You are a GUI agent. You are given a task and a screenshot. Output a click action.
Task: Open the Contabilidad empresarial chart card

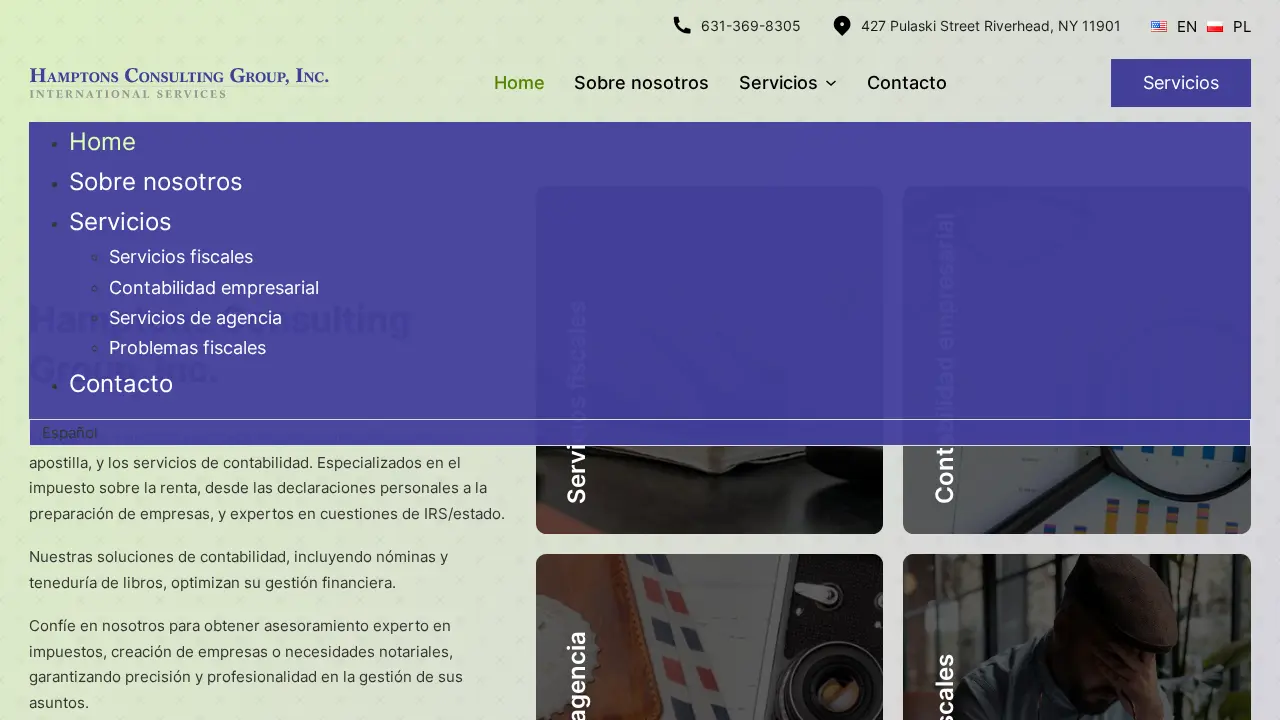[1077, 360]
